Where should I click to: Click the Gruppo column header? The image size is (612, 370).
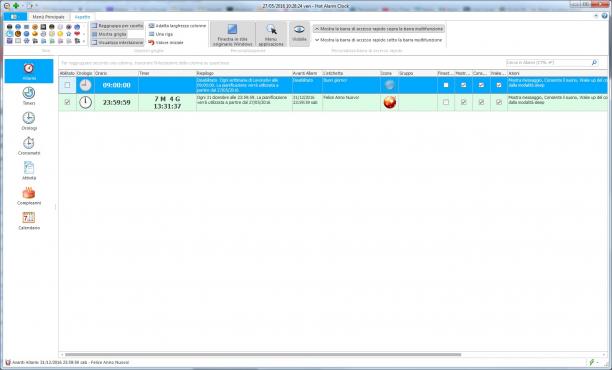click(x=417, y=73)
